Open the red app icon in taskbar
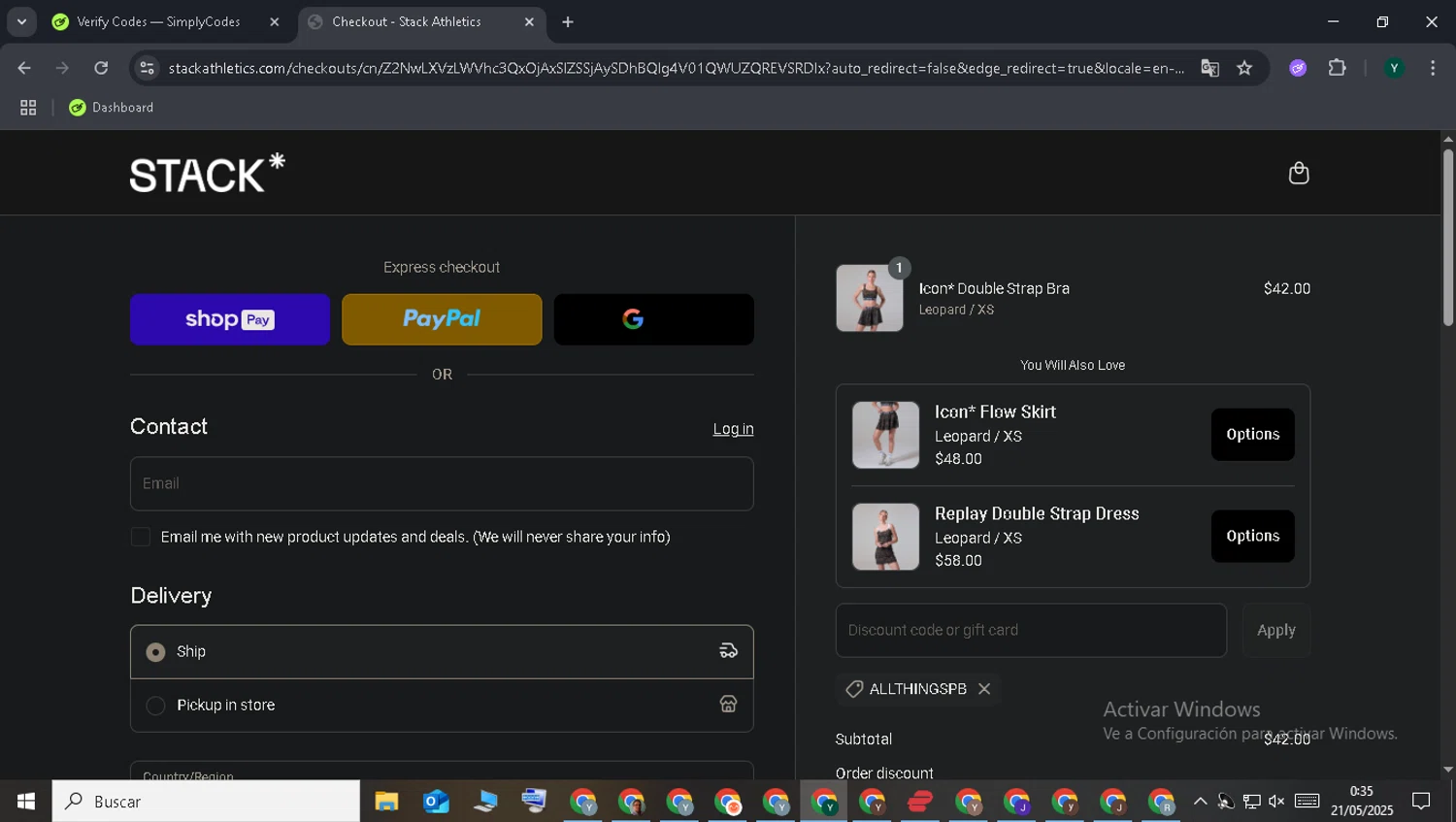 click(919, 802)
